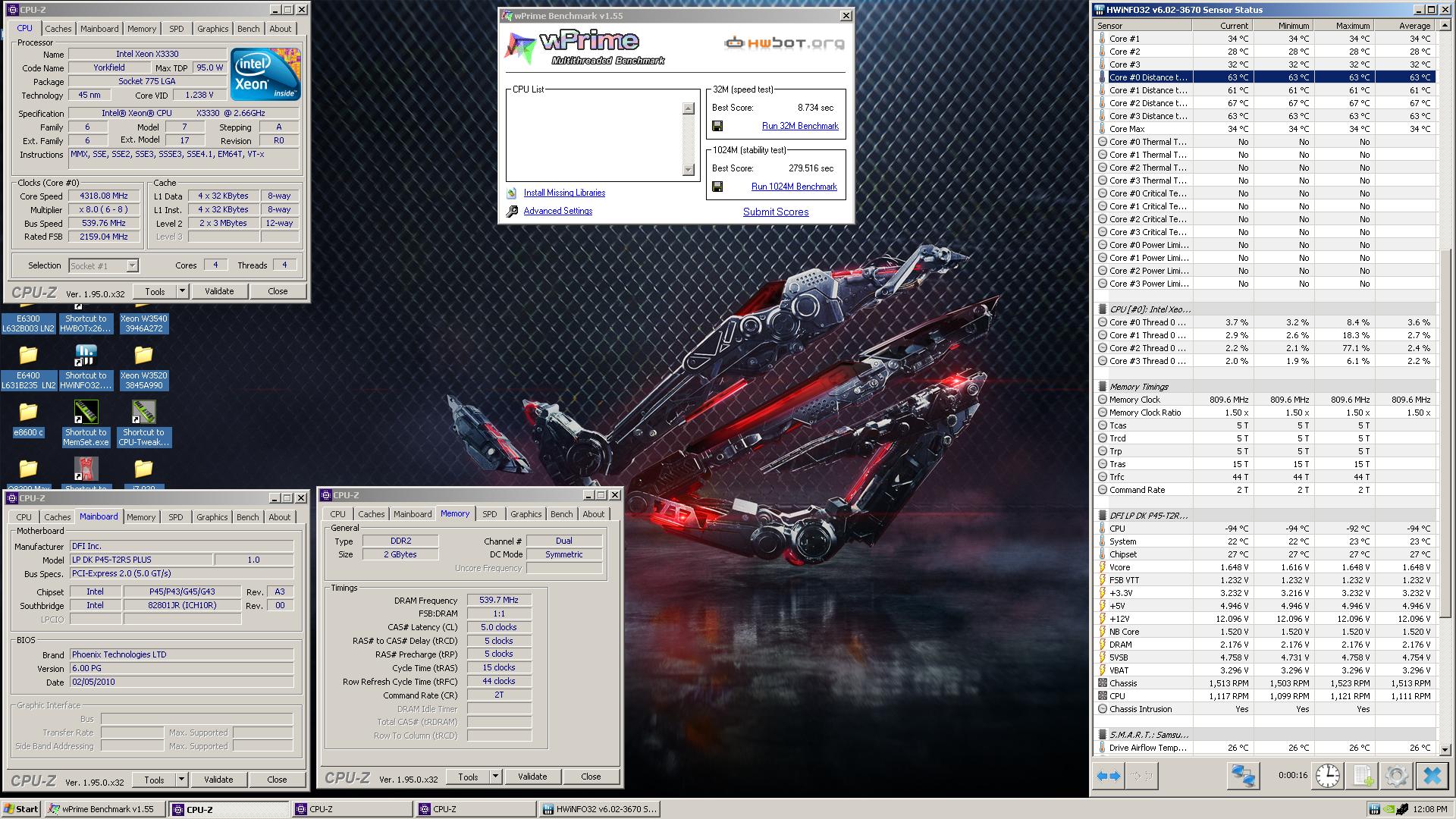Click Install Missing Libraries link
The width and height of the screenshot is (1456, 819).
[564, 193]
